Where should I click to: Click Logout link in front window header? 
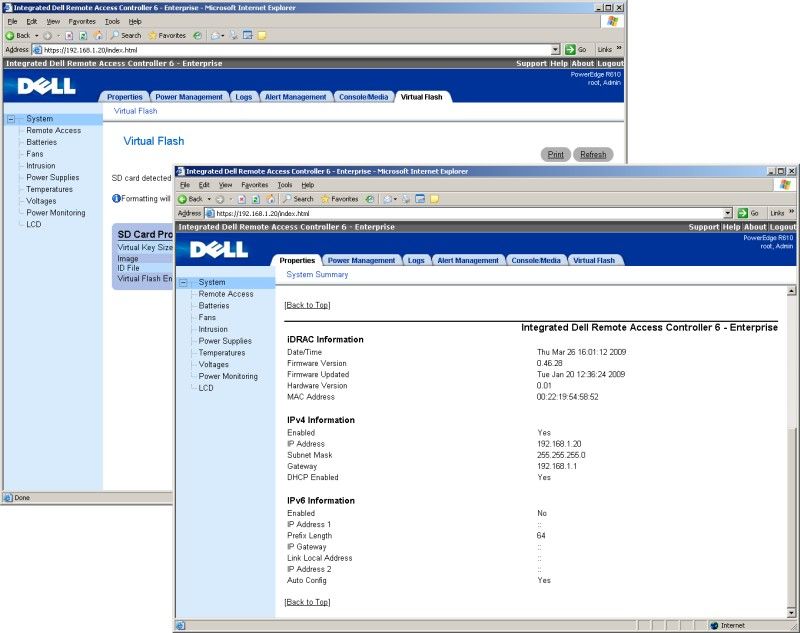783,227
